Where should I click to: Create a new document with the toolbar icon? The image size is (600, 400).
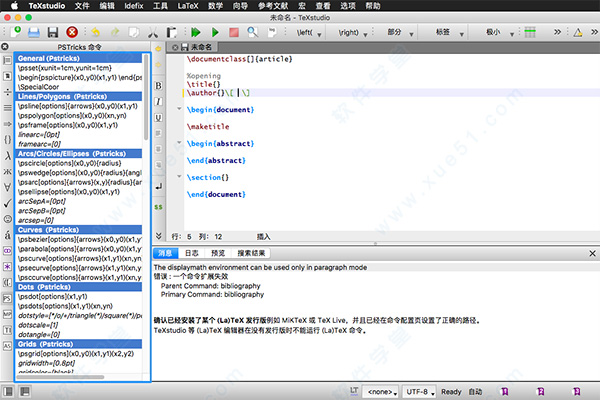pyautogui.click(x=16, y=32)
